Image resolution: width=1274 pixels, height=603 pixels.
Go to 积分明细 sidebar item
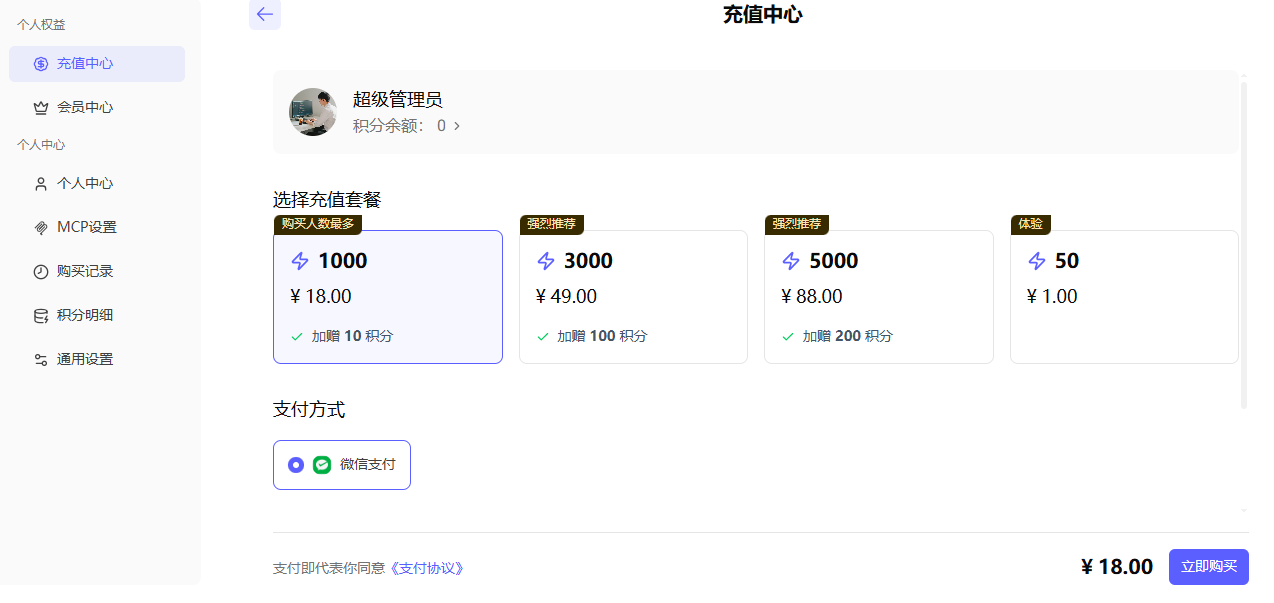click(85, 316)
